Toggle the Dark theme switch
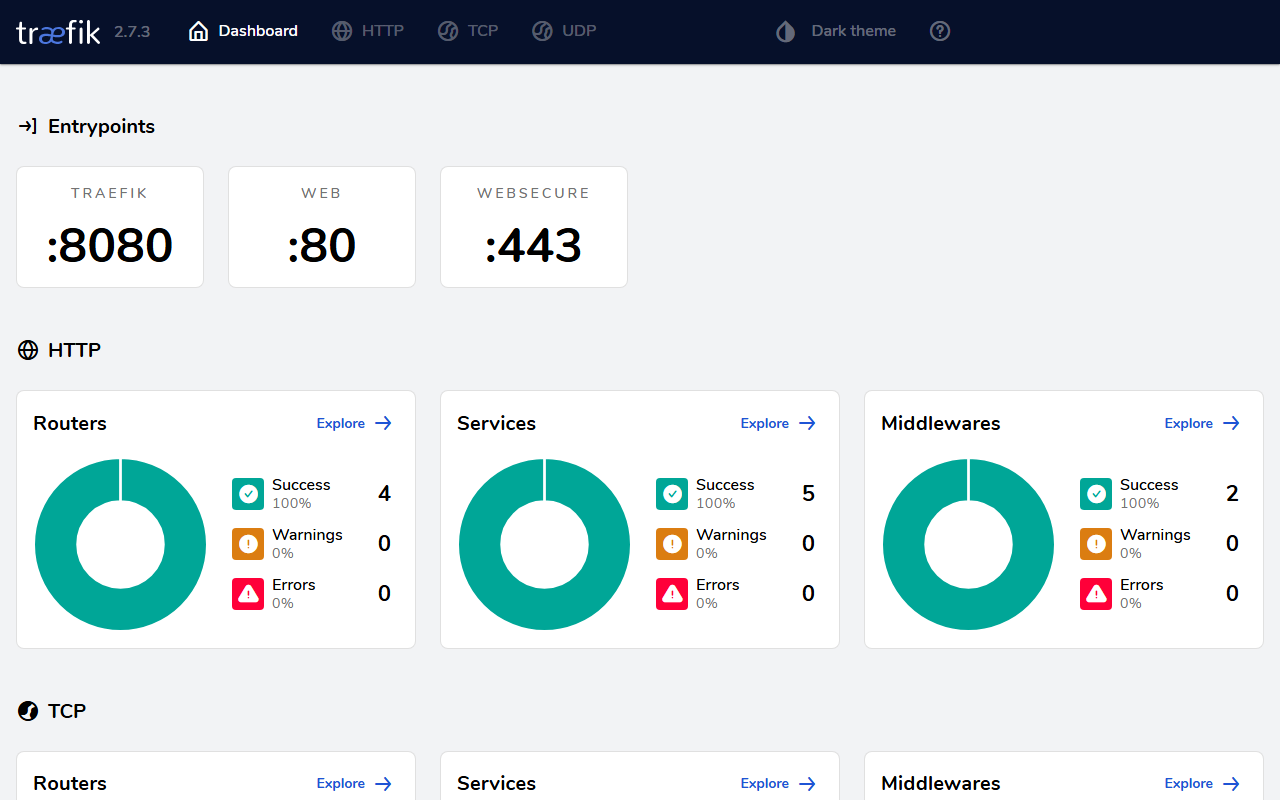Screen dimensions: 1280x800 [x=836, y=31]
